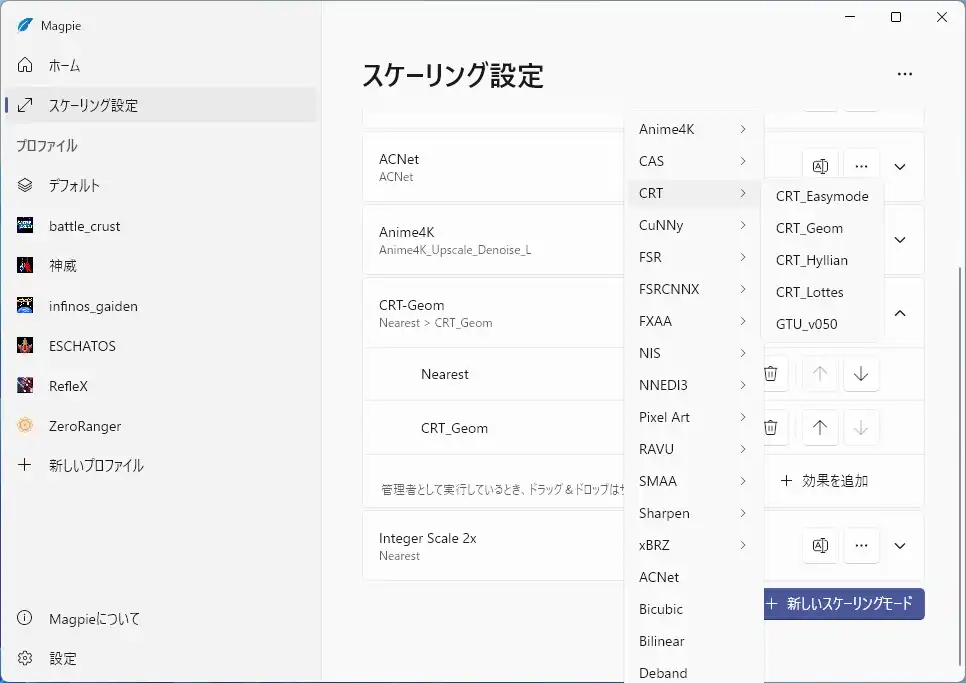
Task: Delete the Nearest effect with its trash icon
Action: coord(771,374)
